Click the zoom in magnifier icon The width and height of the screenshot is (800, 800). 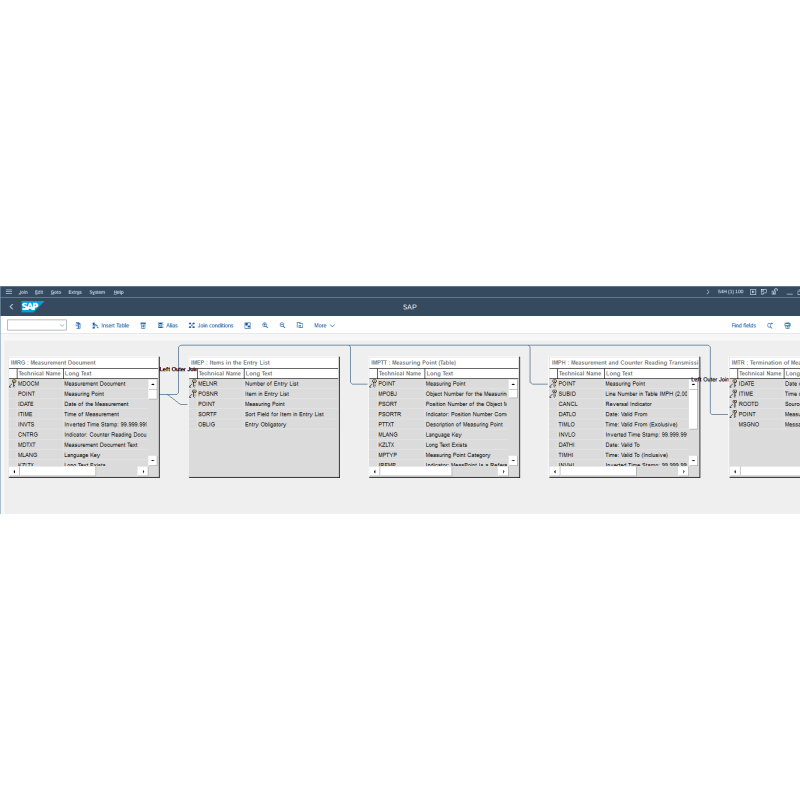point(265,325)
